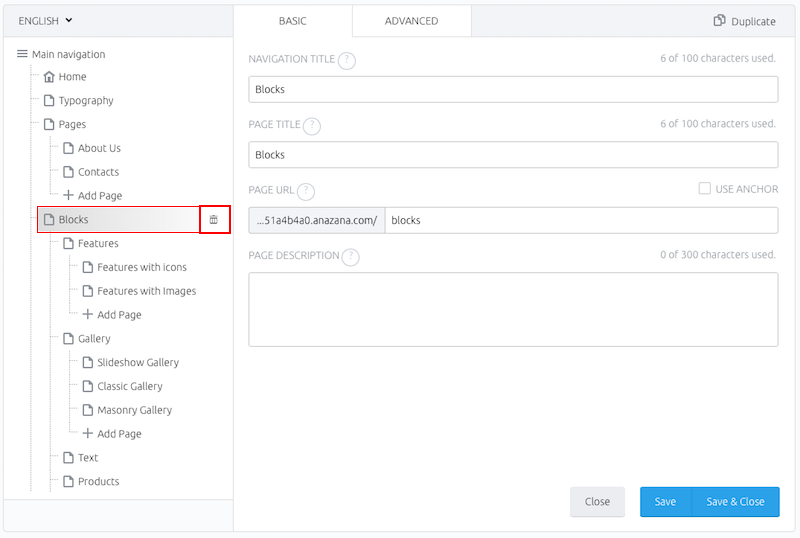Image resolution: width=800 pixels, height=538 pixels.
Task: Click the page icon beside Features
Action: click(68, 243)
